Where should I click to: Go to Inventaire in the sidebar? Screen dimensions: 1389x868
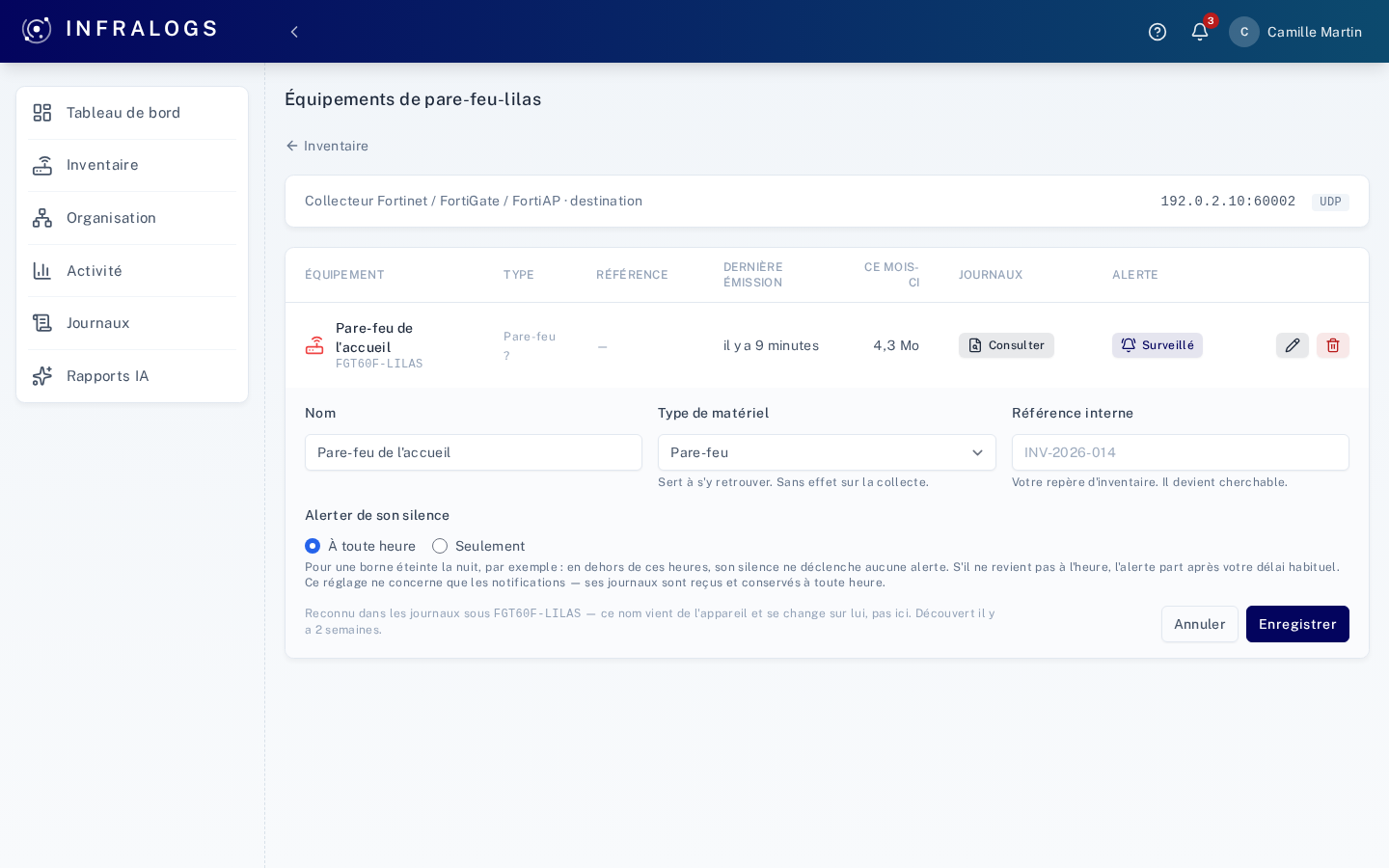132,165
